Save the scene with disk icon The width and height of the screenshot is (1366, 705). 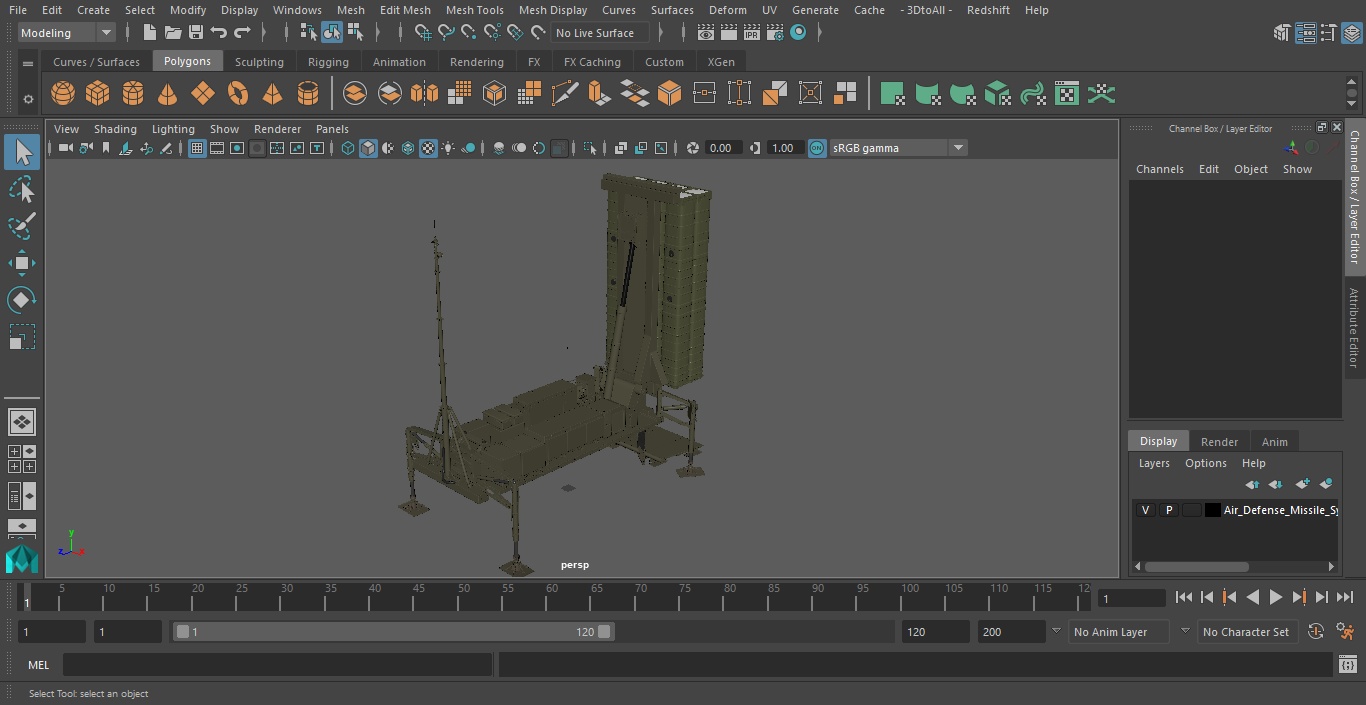click(x=196, y=33)
